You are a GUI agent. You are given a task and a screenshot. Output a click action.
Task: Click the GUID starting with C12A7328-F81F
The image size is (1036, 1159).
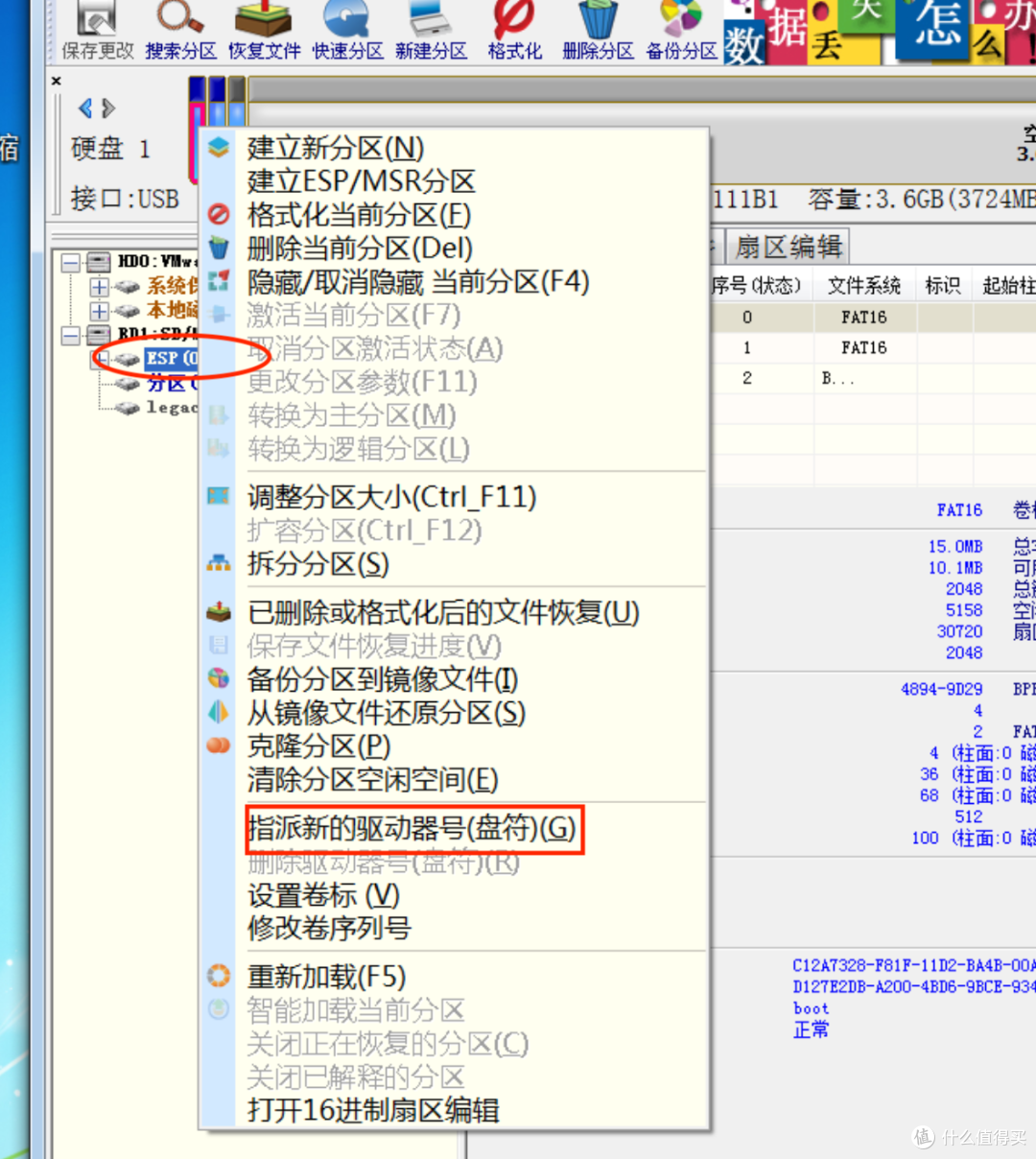click(914, 965)
